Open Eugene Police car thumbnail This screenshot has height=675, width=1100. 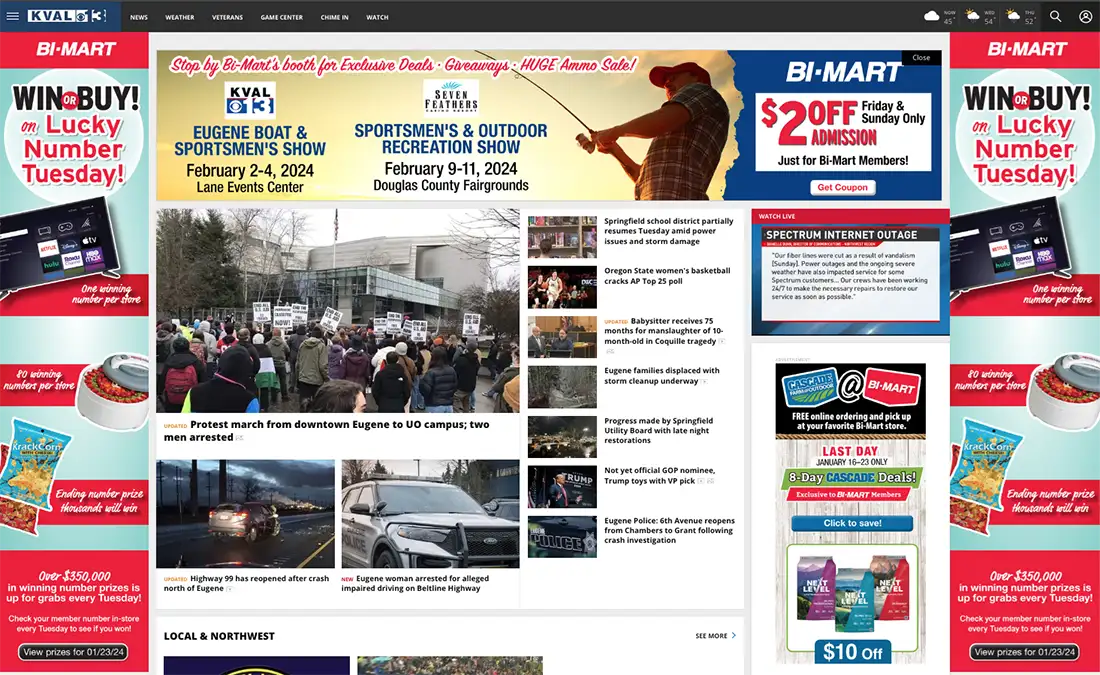click(x=562, y=537)
